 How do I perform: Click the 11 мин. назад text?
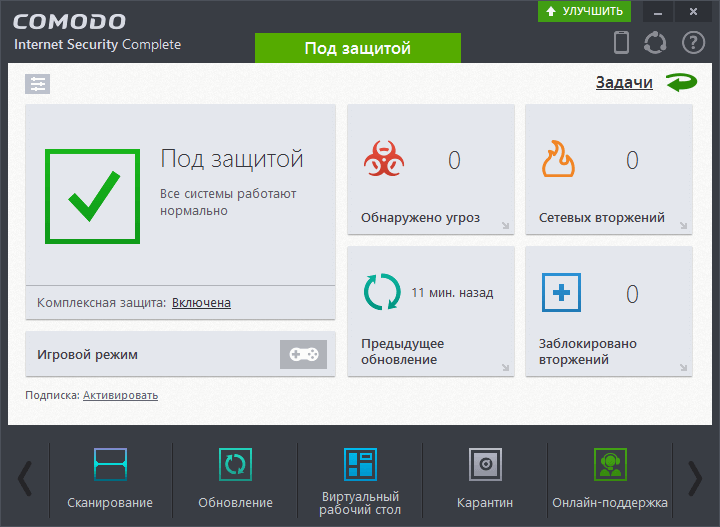(x=452, y=293)
